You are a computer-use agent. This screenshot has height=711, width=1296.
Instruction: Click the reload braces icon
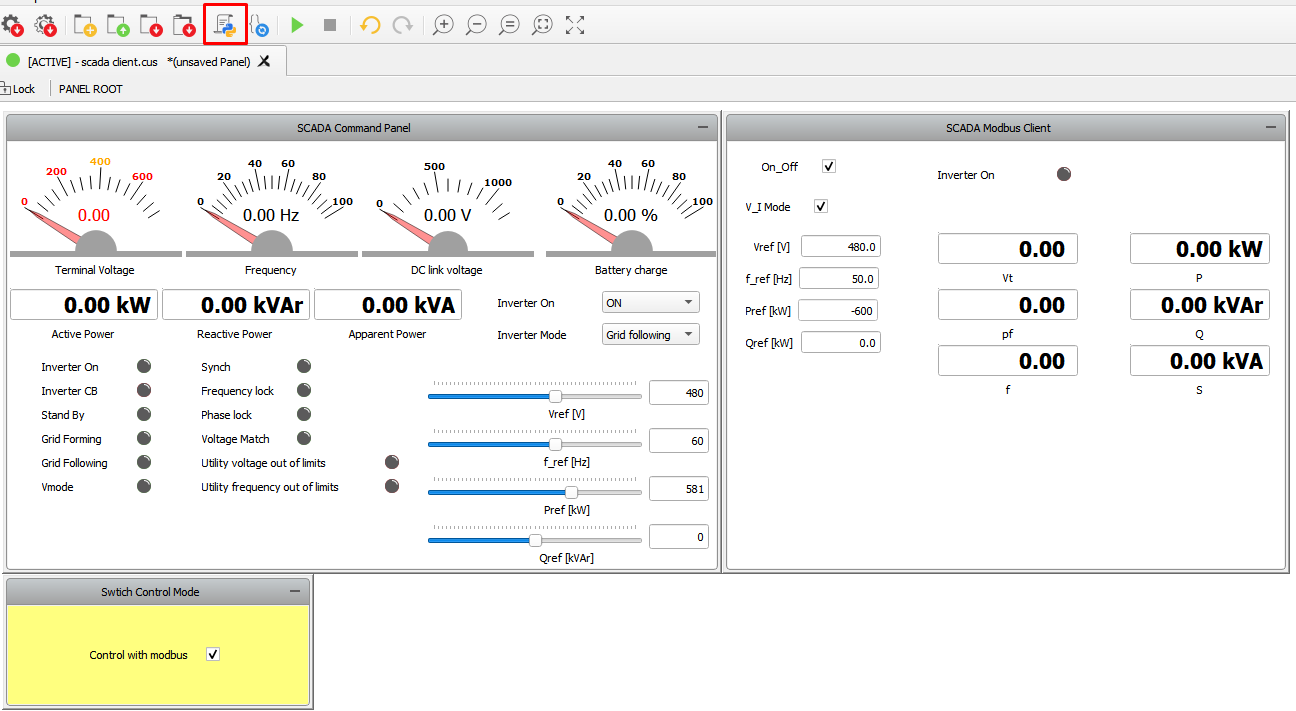coord(259,25)
